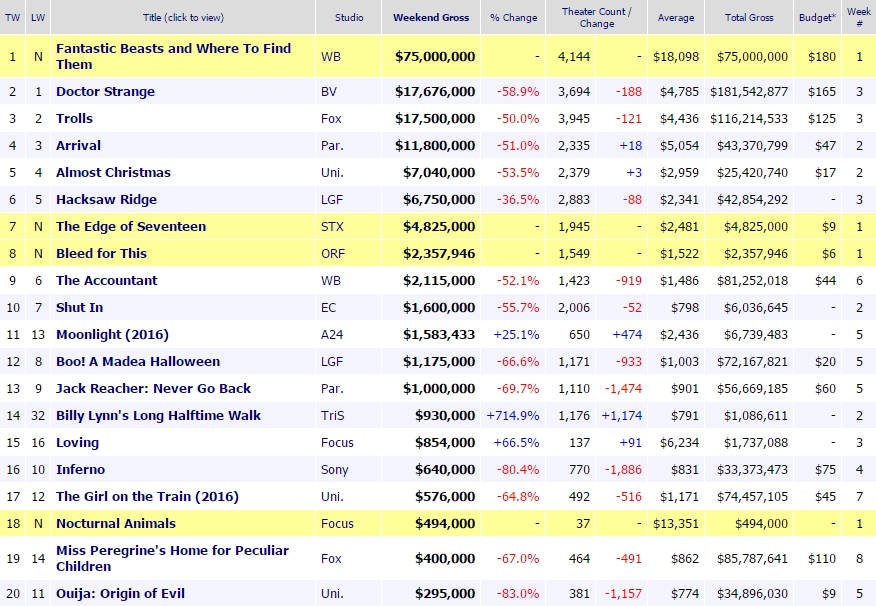Click WB studio link for Fantastic Beasts
The width and height of the screenshot is (876, 606).
331,57
